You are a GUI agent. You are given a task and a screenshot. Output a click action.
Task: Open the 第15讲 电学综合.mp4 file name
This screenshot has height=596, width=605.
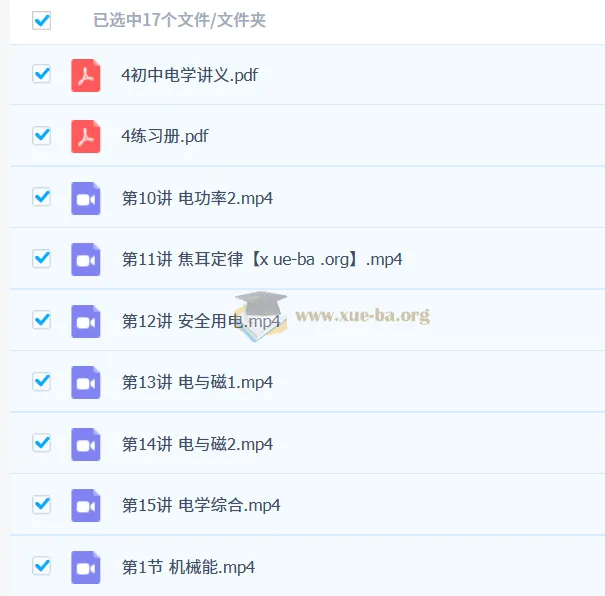coord(201,505)
